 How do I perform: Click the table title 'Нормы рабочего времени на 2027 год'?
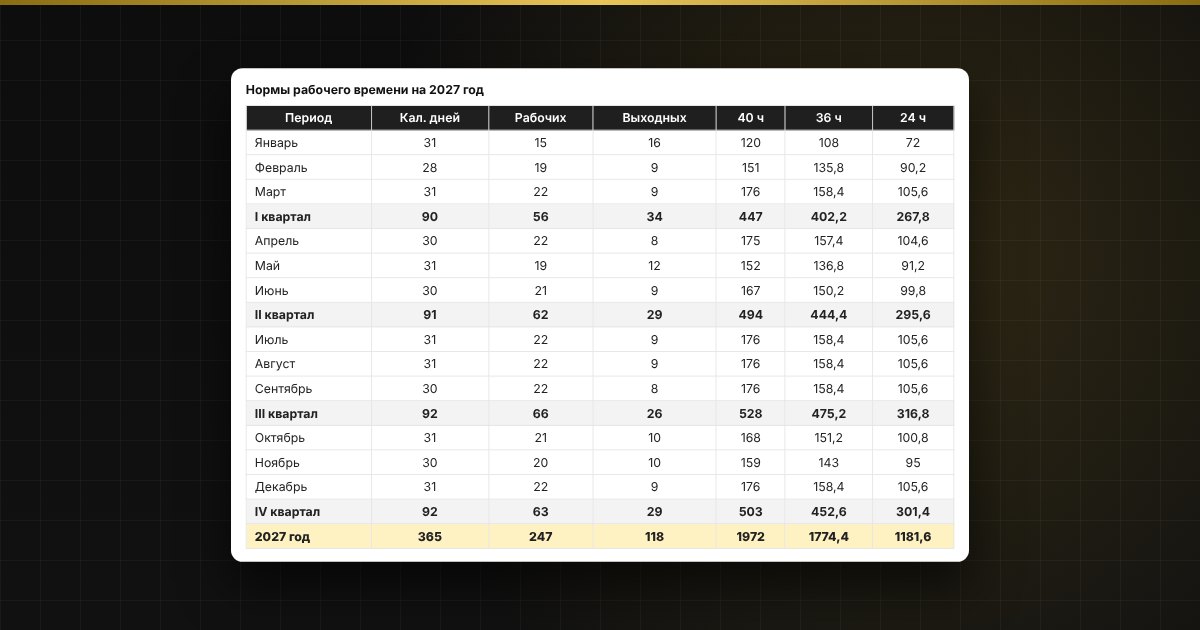pyautogui.click(x=365, y=90)
